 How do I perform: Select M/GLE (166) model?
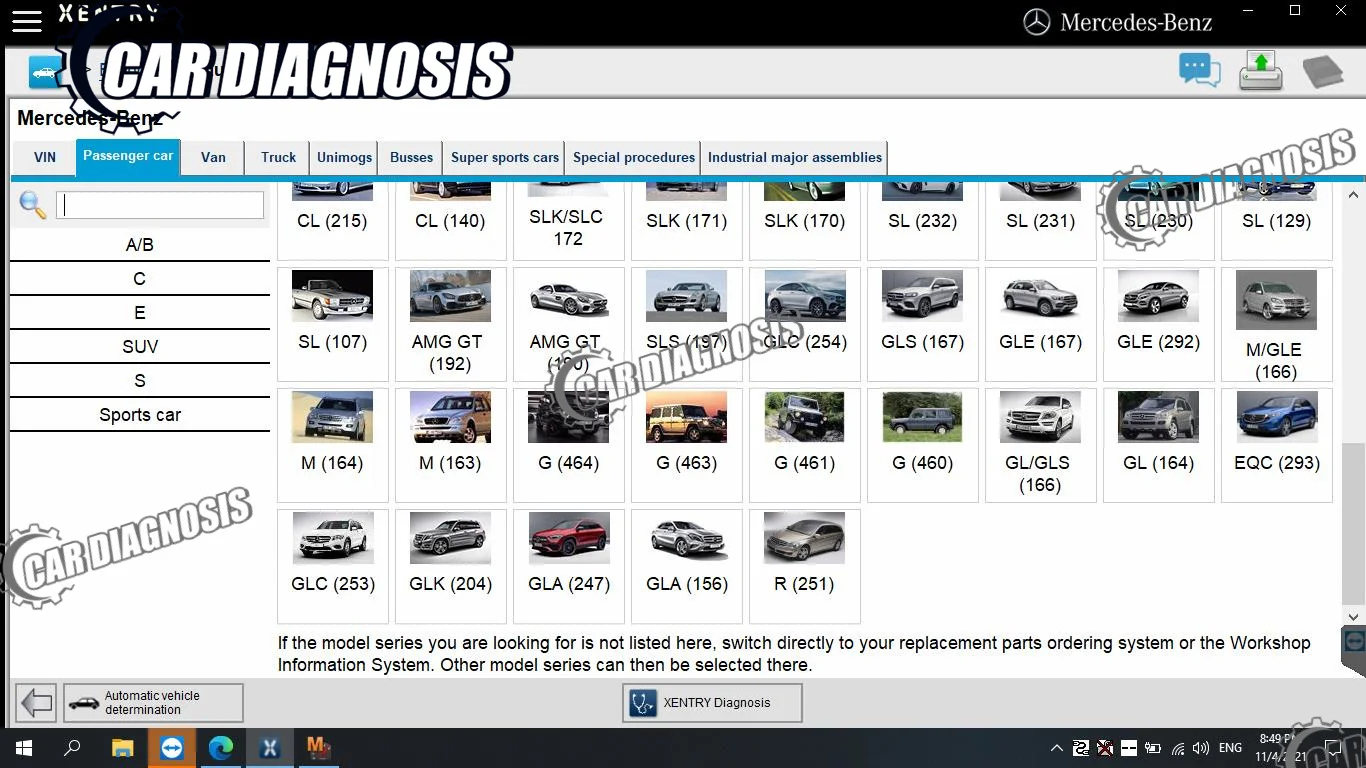1277,324
